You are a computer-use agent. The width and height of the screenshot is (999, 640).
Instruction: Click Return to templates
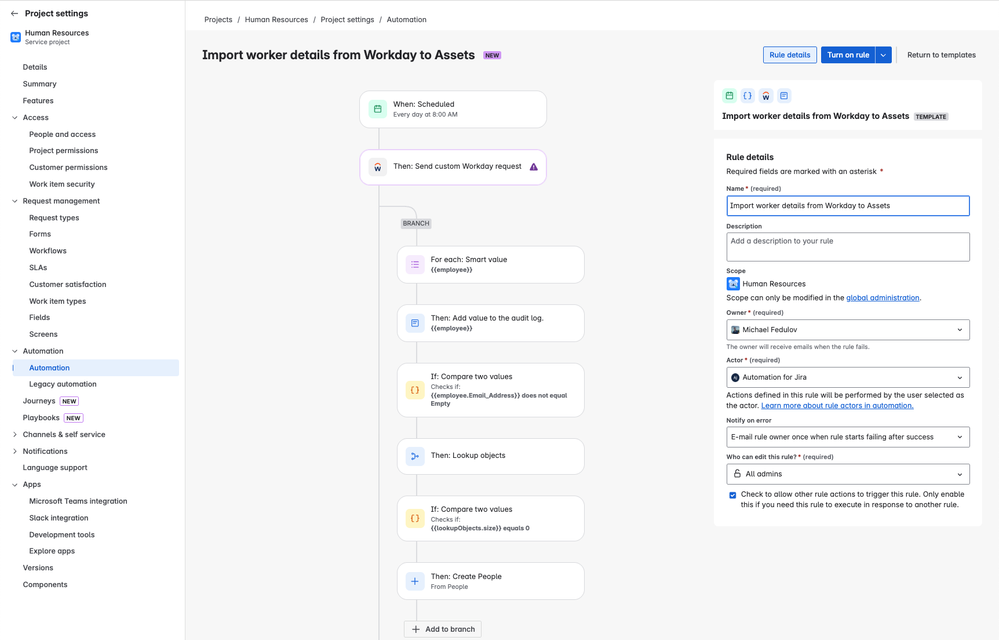pyautogui.click(x=941, y=55)
